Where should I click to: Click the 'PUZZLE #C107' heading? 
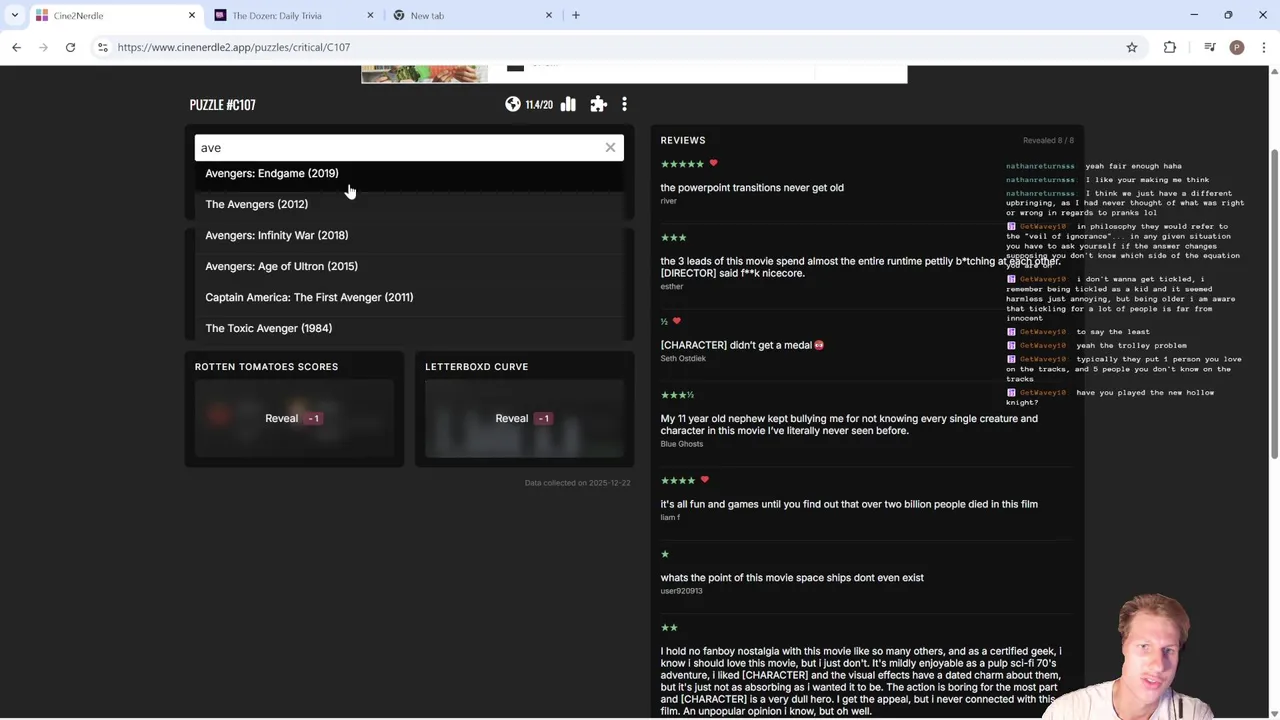223,104
